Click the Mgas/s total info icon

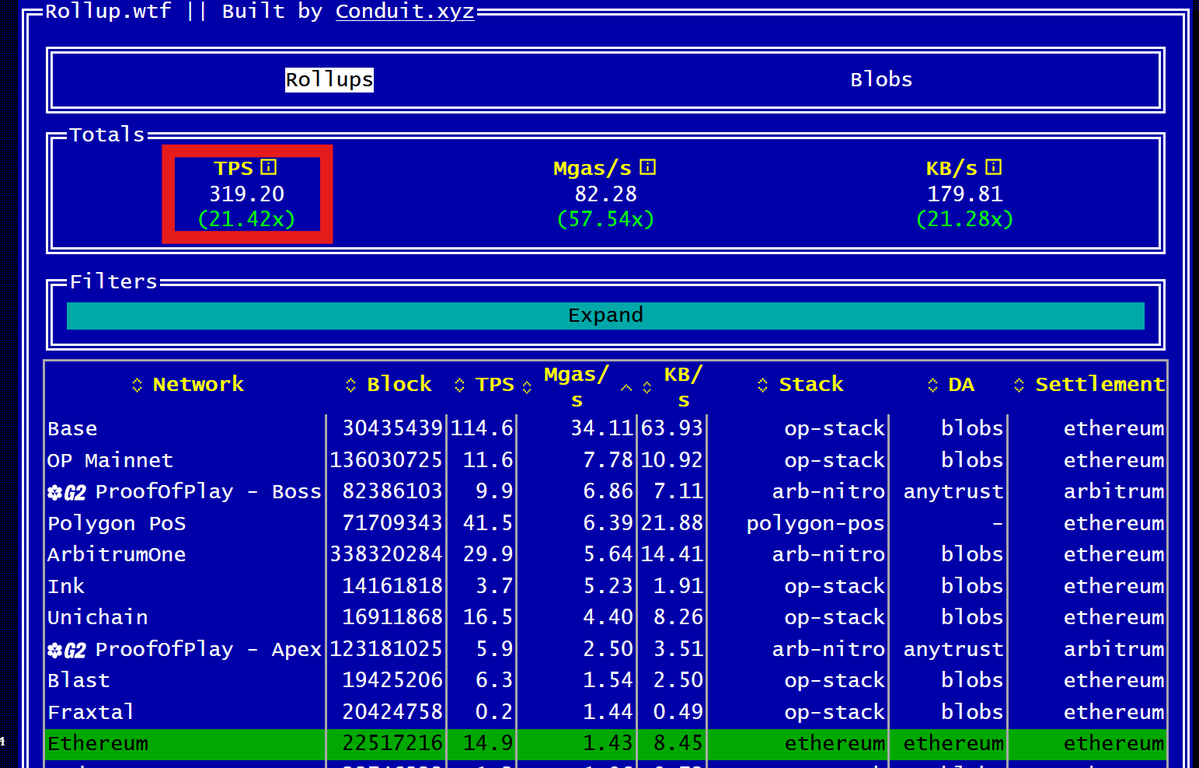pyautogui.click(x=648, y=167)
